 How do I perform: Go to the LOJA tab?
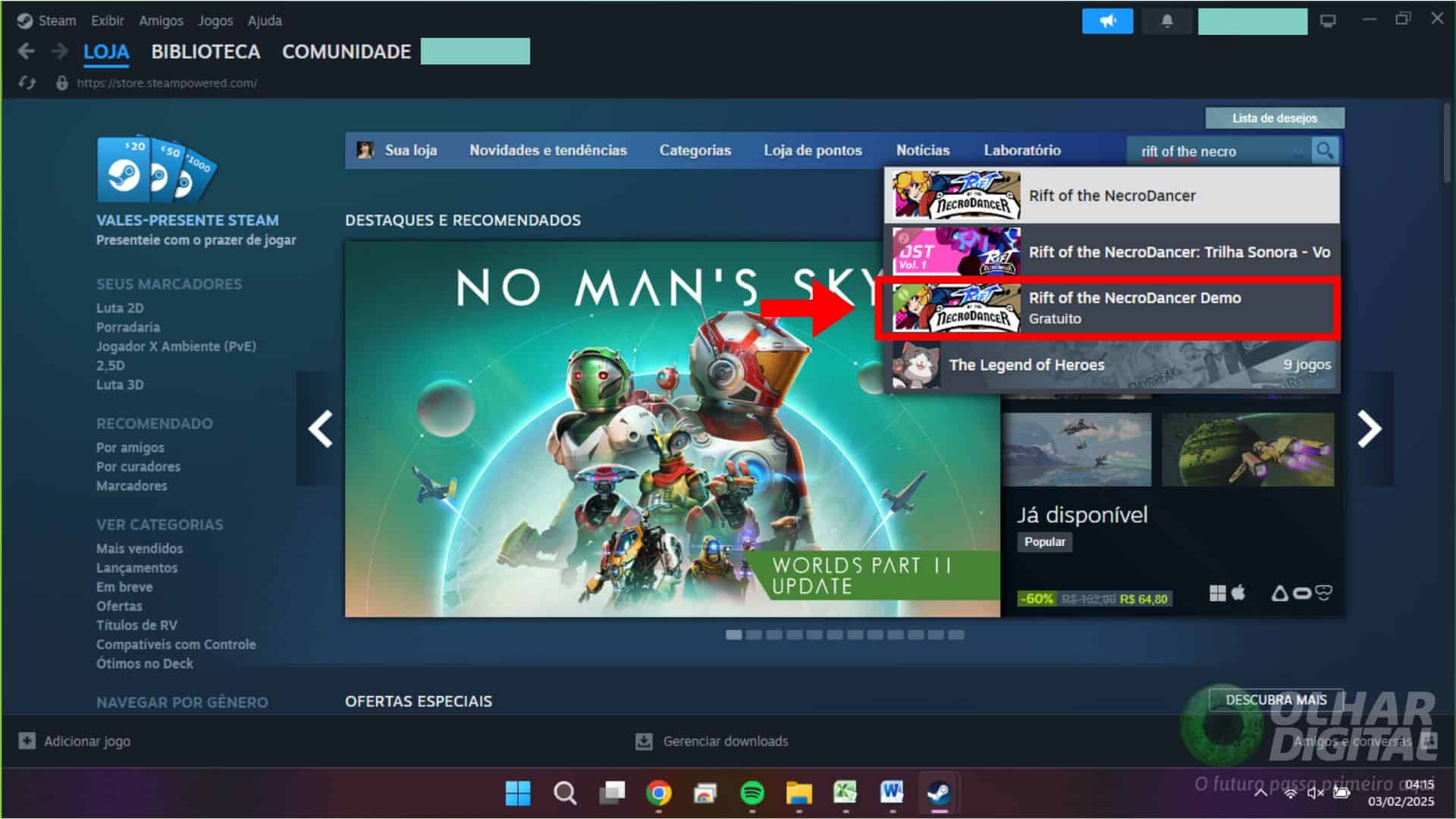[x=106, y=52]
